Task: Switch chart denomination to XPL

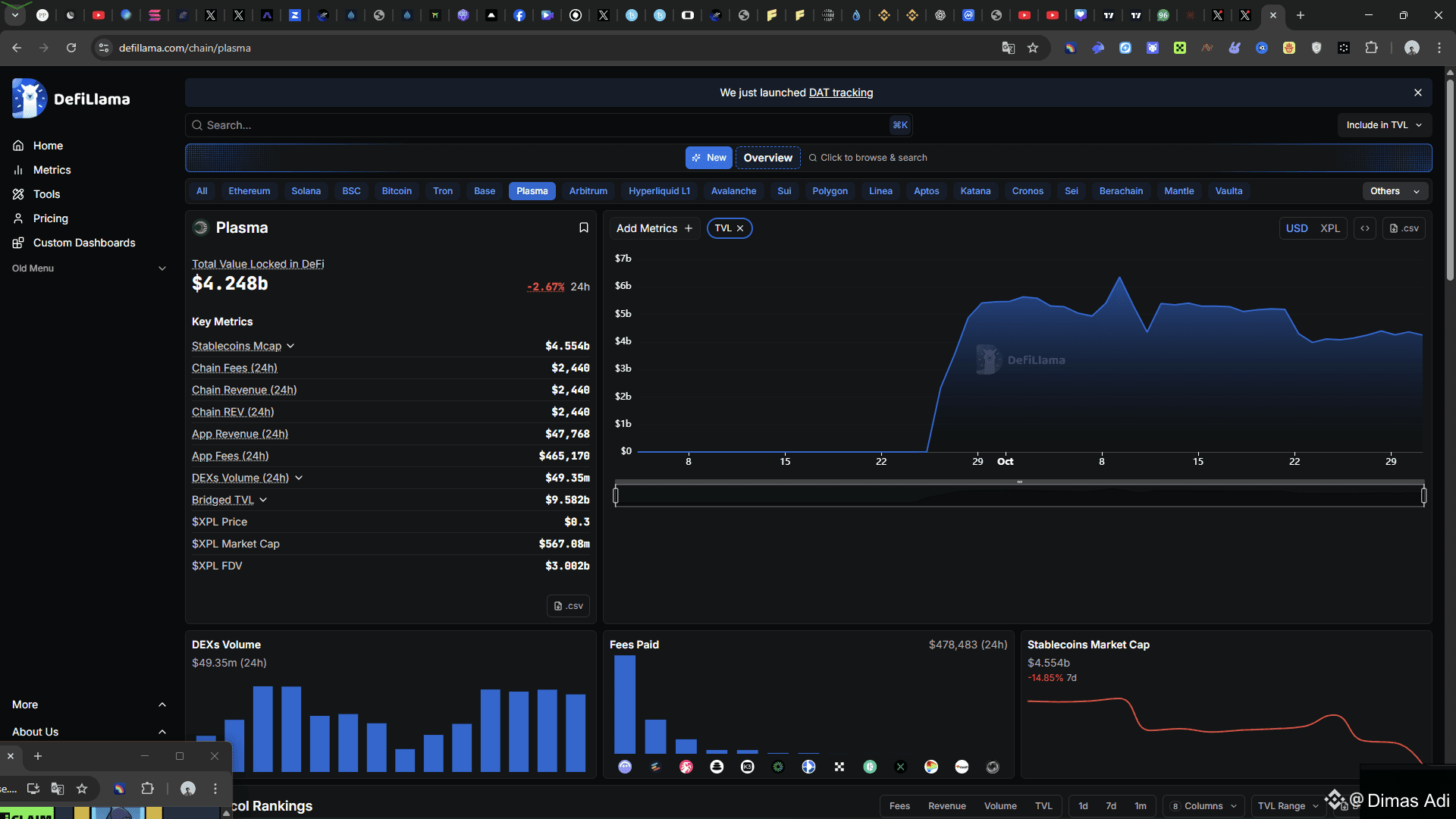Action: pos(1329,228)
